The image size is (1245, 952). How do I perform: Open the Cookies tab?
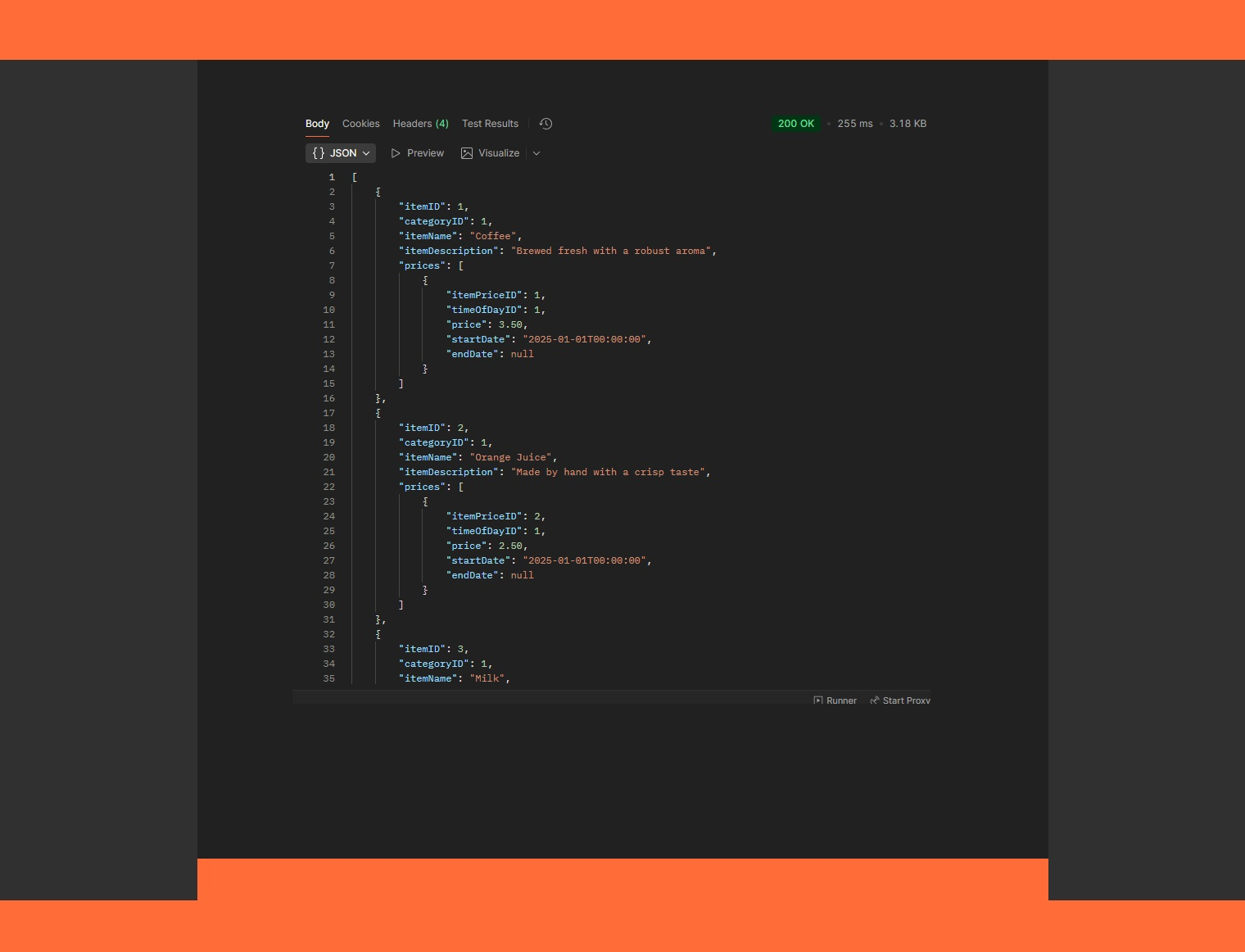(360, 124)
